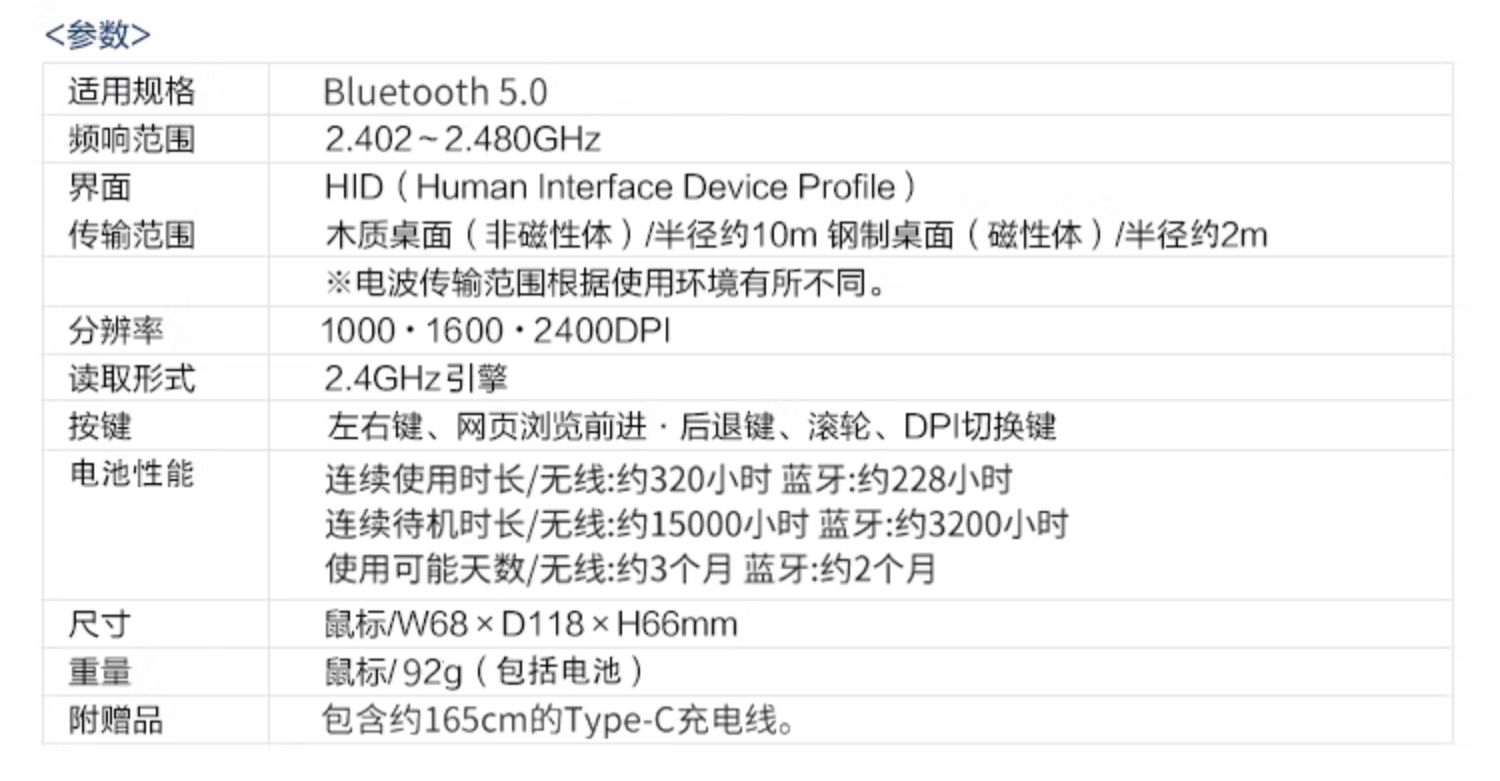Click the 使用可能天数 battery days line
This screenshot has height=781, width=1500.
[x=630, y=569]
